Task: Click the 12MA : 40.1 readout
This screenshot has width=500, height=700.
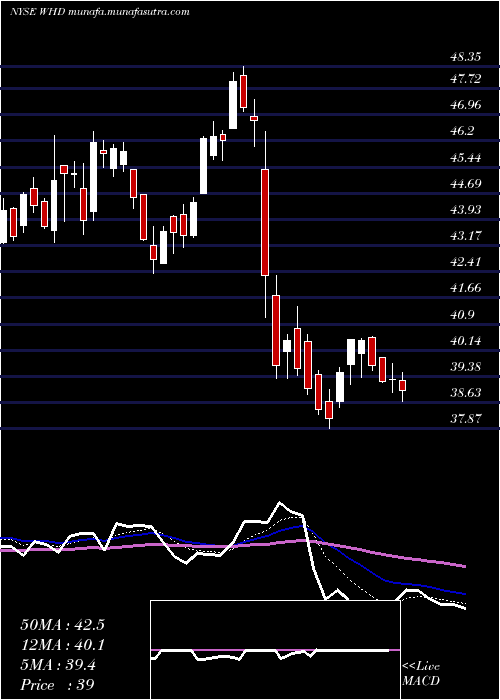Action: pyautogui.click(x=62, y=645)
